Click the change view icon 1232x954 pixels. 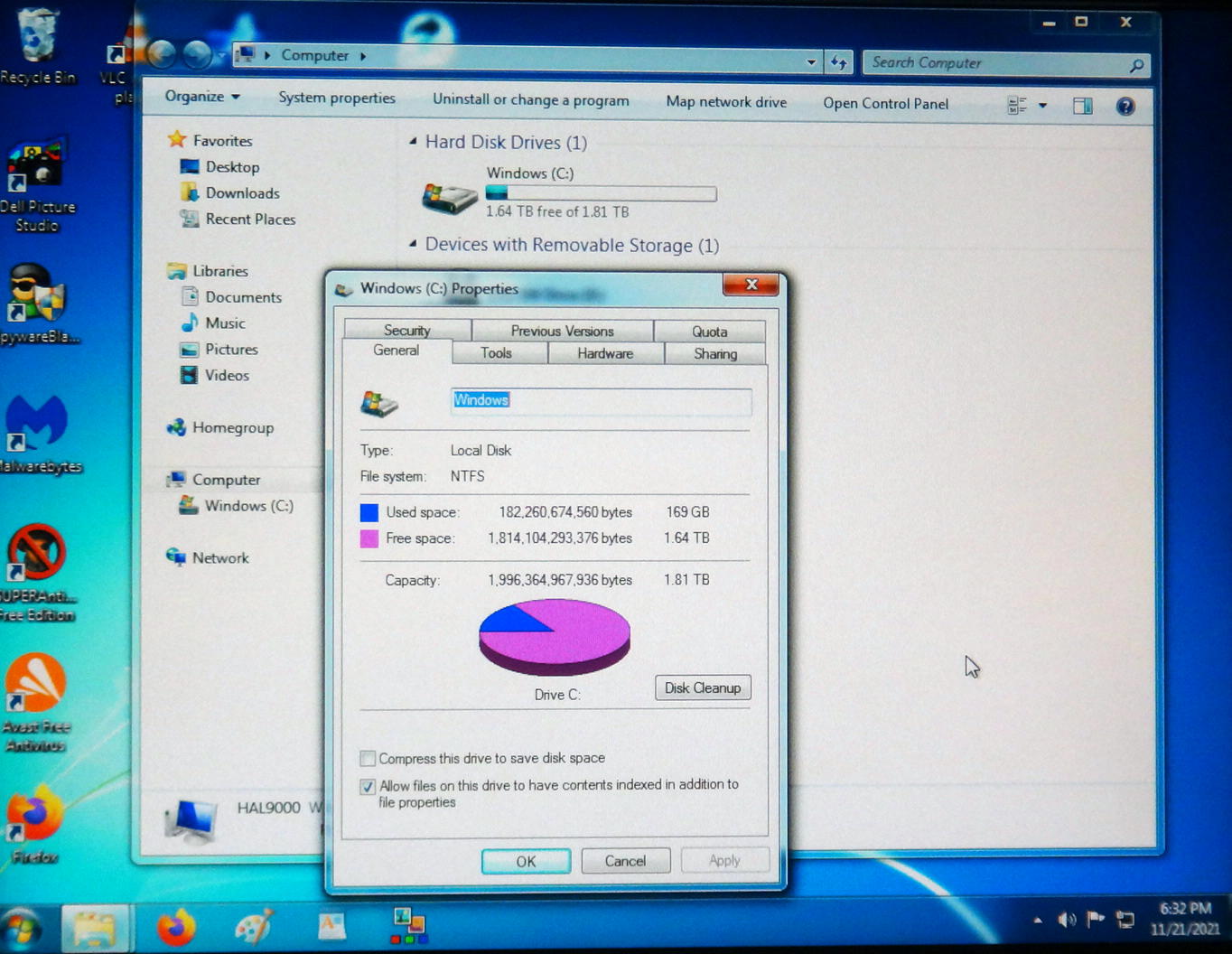pyautogui.click(x=1017, y=107)
